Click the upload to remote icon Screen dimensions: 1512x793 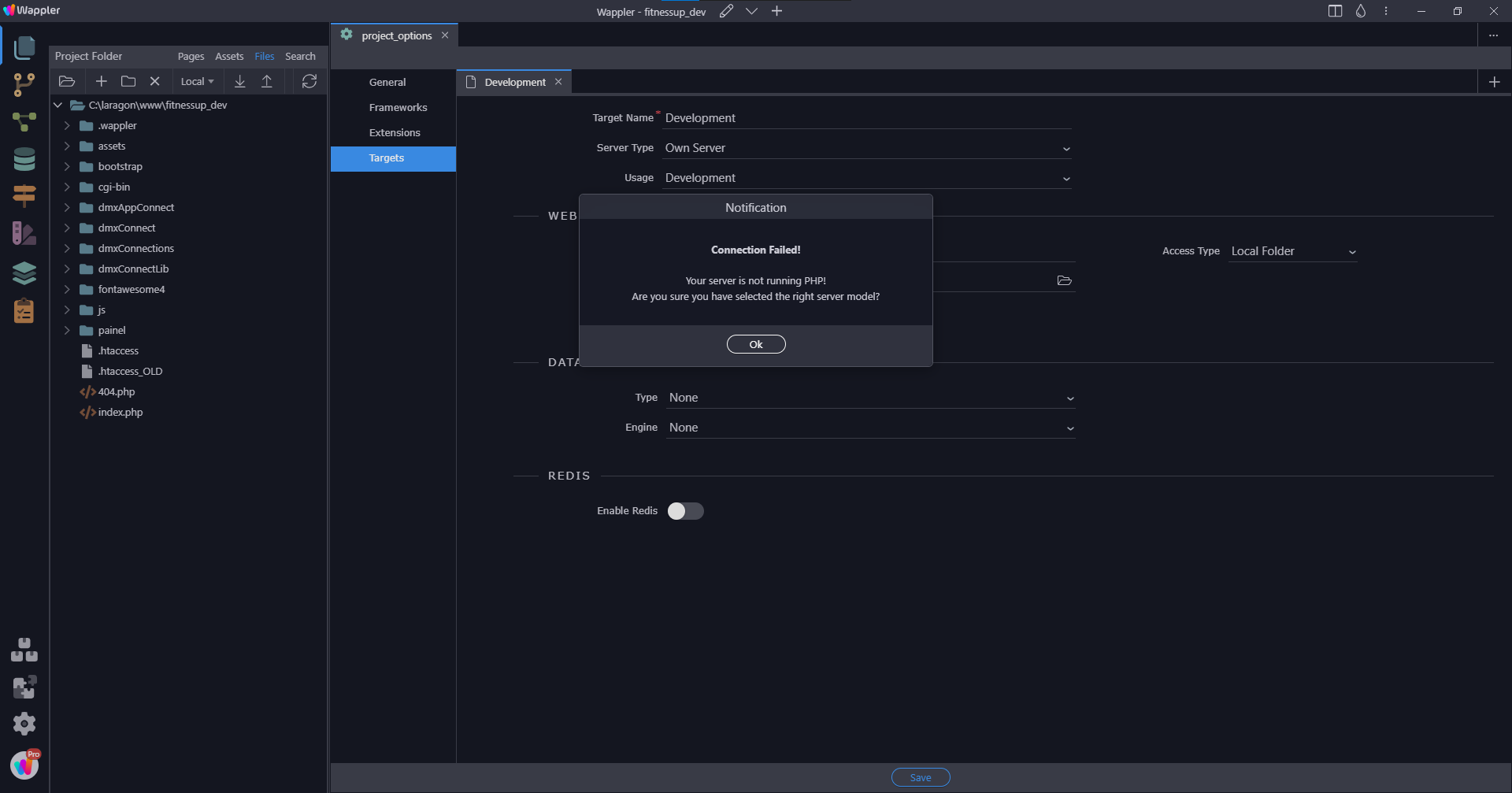[x=267, y=81]
